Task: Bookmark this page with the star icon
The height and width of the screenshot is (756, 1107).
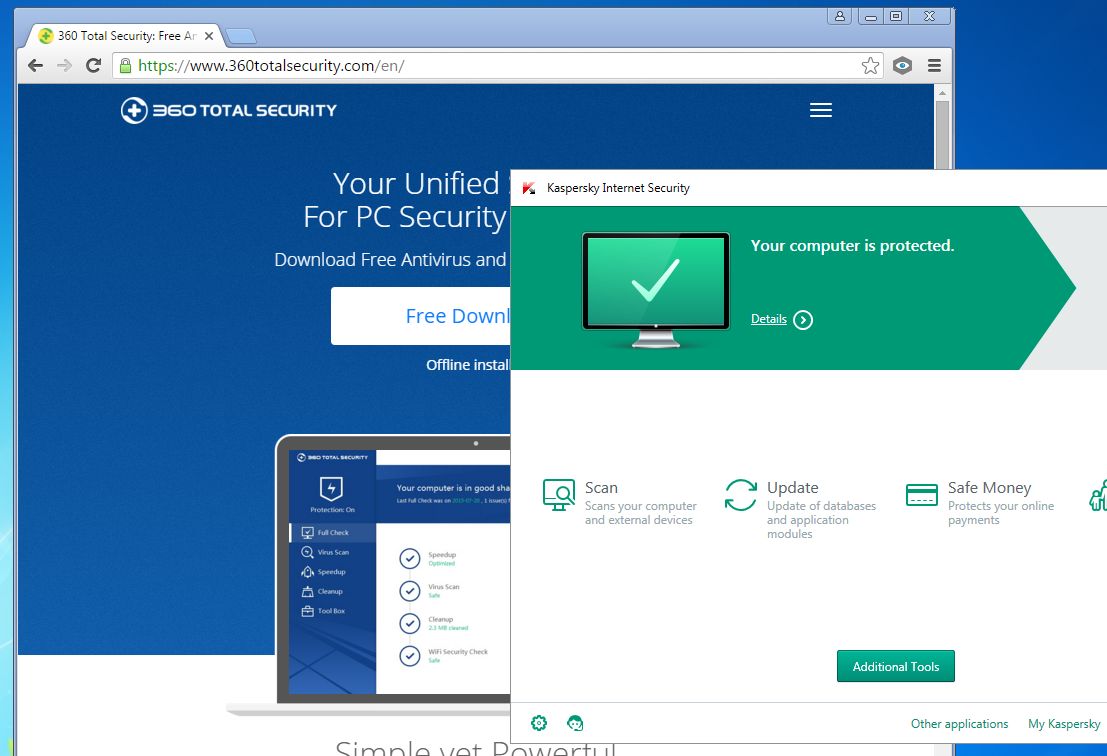Action: pyautogui.click(x=870, y=66)
